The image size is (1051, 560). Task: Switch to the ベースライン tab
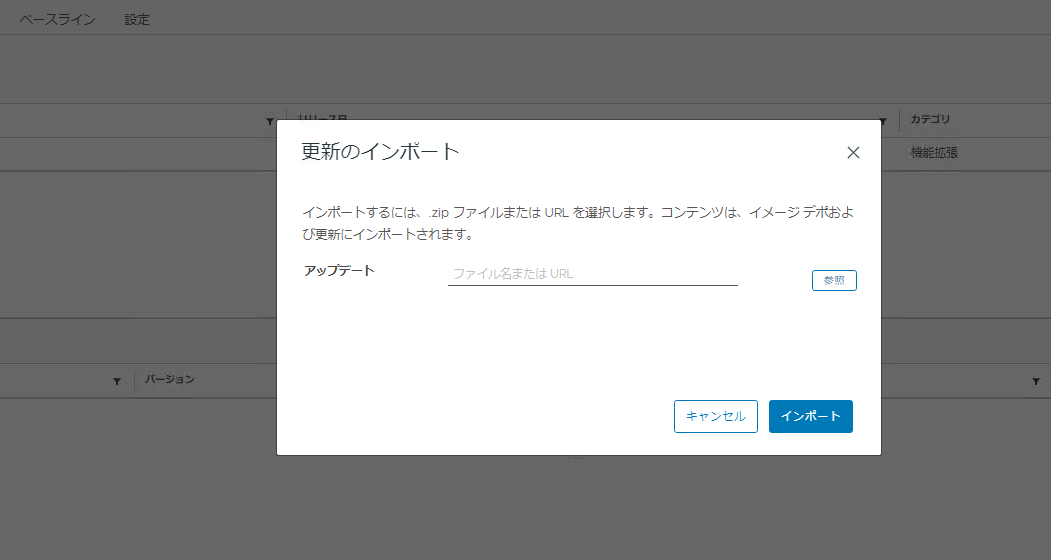point(57,19)
